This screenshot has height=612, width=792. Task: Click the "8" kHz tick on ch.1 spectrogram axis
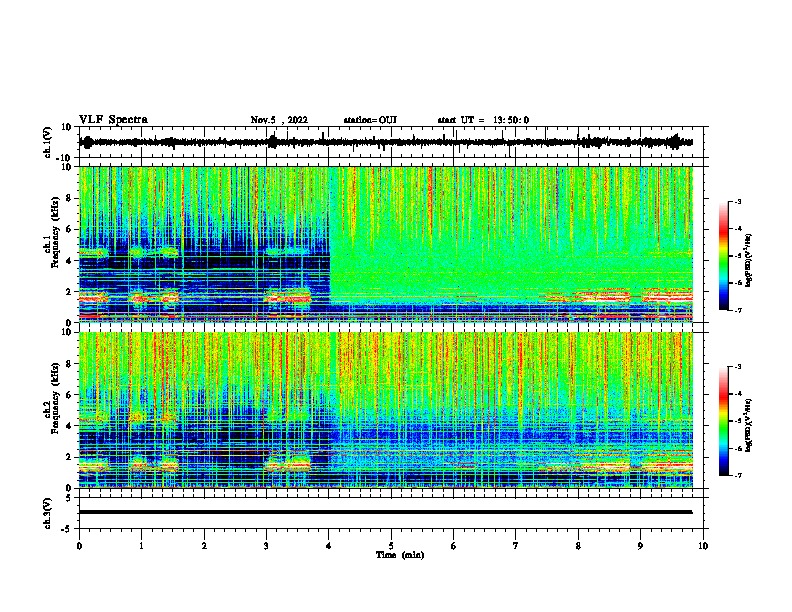(69, 198)
